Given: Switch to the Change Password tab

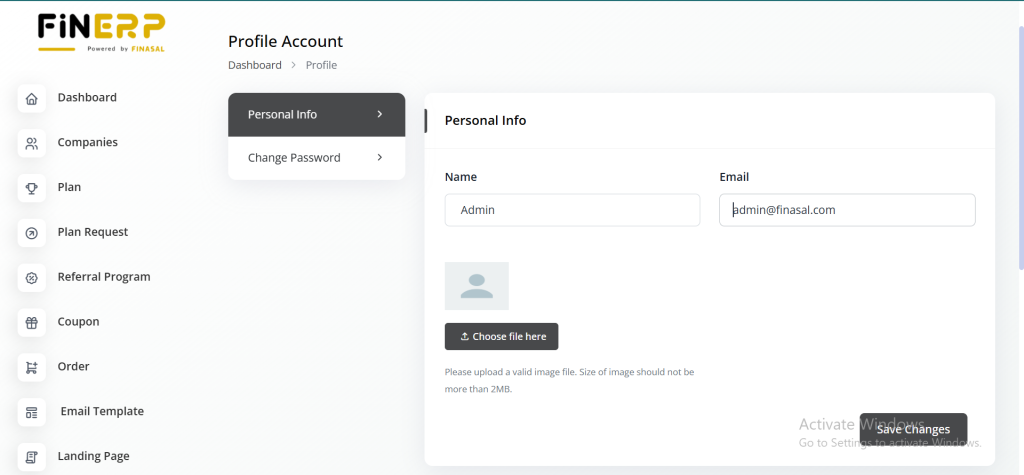Looking at the screenshot, I should (295, 158).
